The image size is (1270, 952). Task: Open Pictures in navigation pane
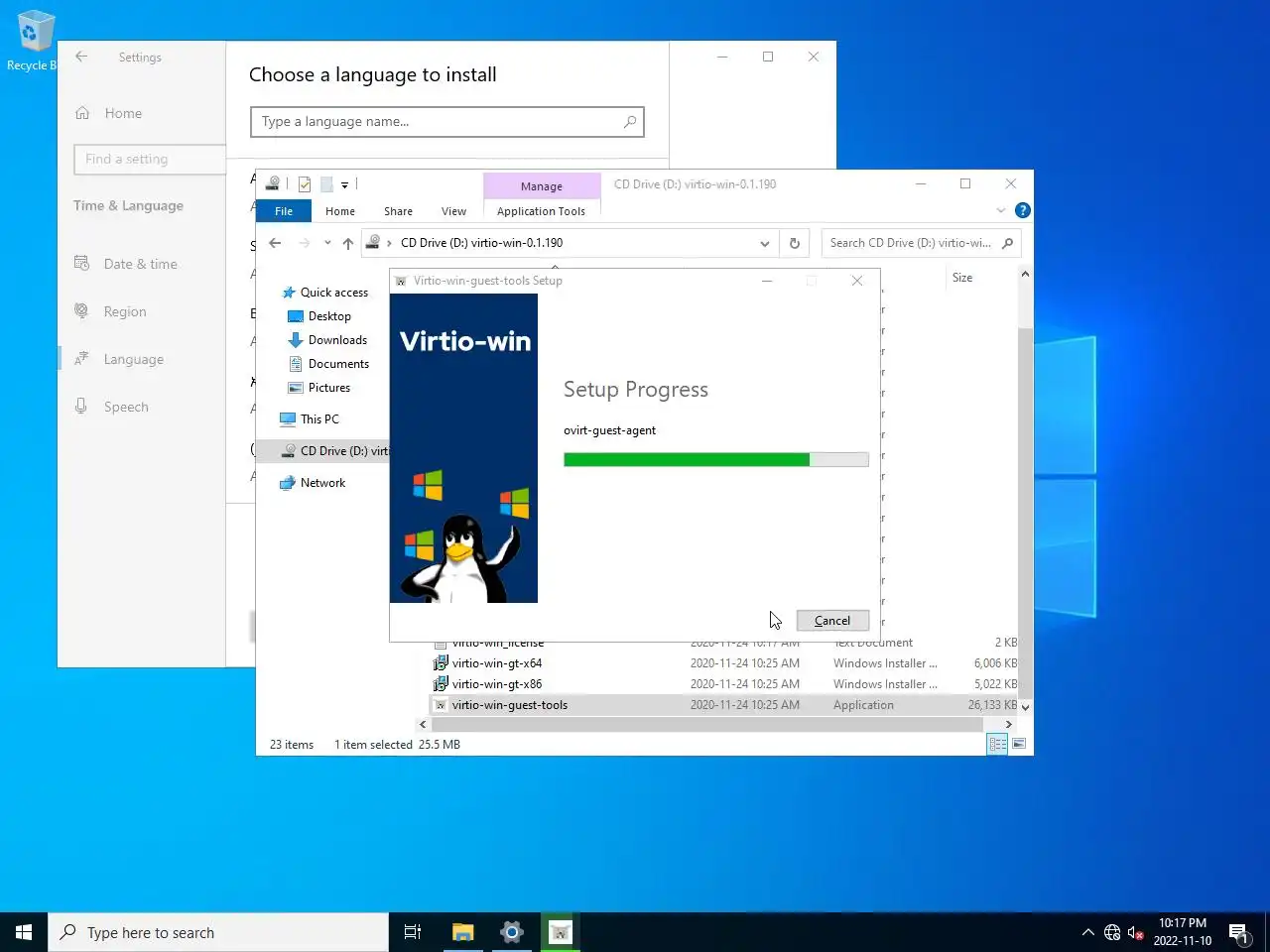pos(328,388)
